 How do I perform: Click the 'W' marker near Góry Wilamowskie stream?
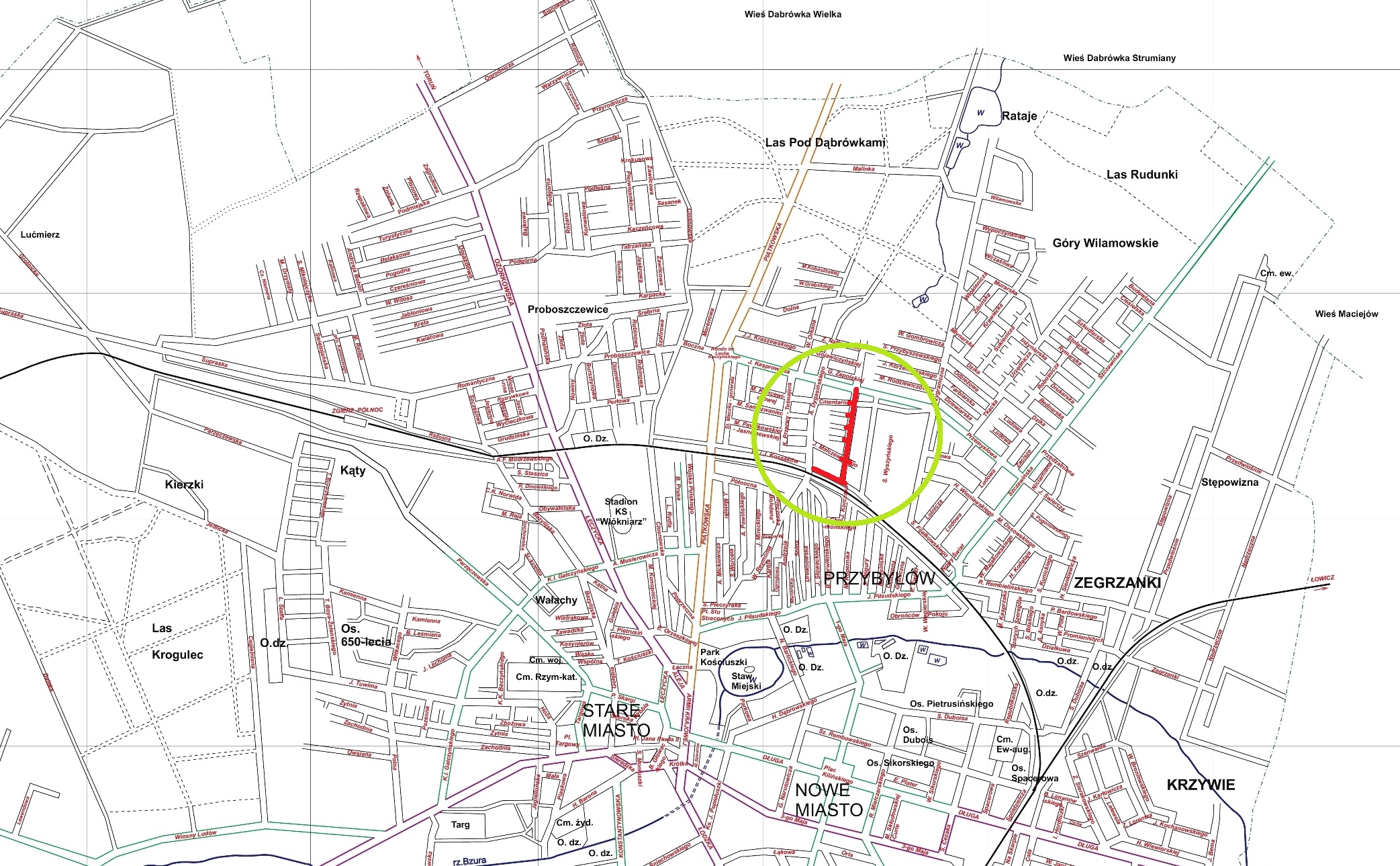(x=923, y=298)
